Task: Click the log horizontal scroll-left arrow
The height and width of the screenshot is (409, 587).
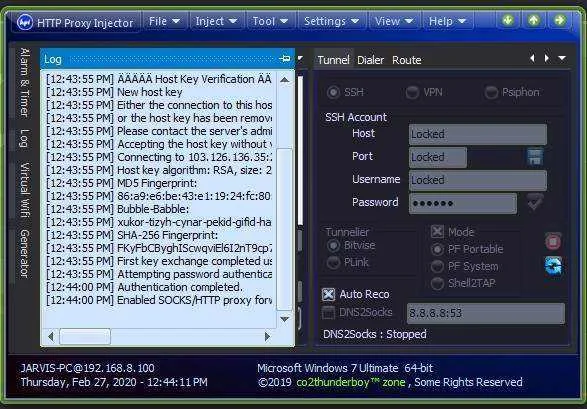Action: 51,337
